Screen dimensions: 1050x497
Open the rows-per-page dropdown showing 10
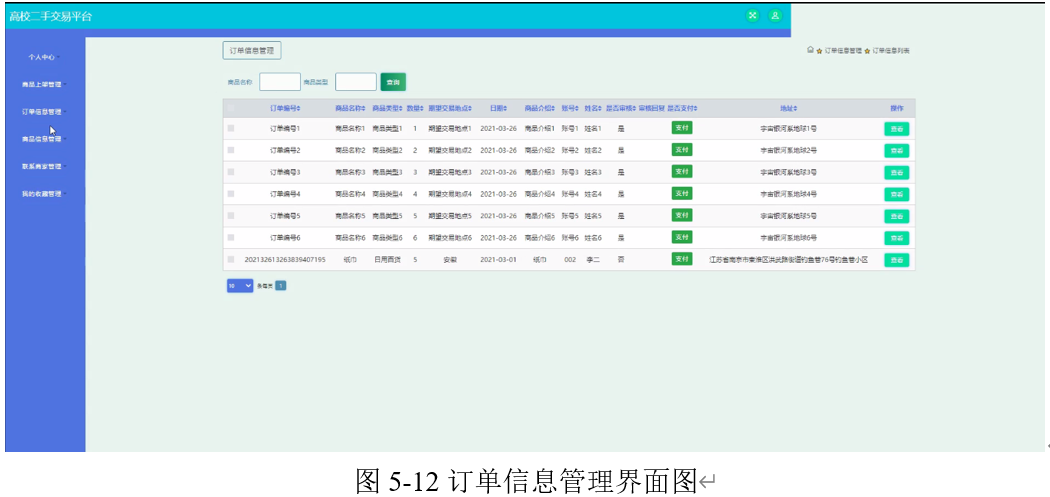[x=240, y=286]
